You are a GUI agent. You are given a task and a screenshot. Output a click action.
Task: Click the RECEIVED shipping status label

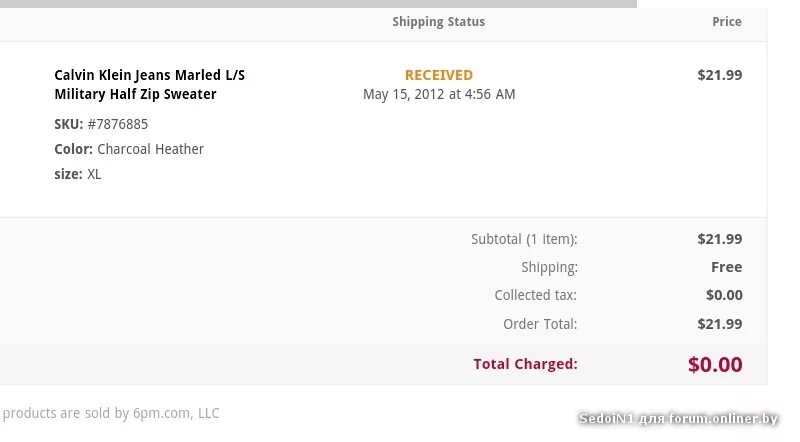coord(438,75)
